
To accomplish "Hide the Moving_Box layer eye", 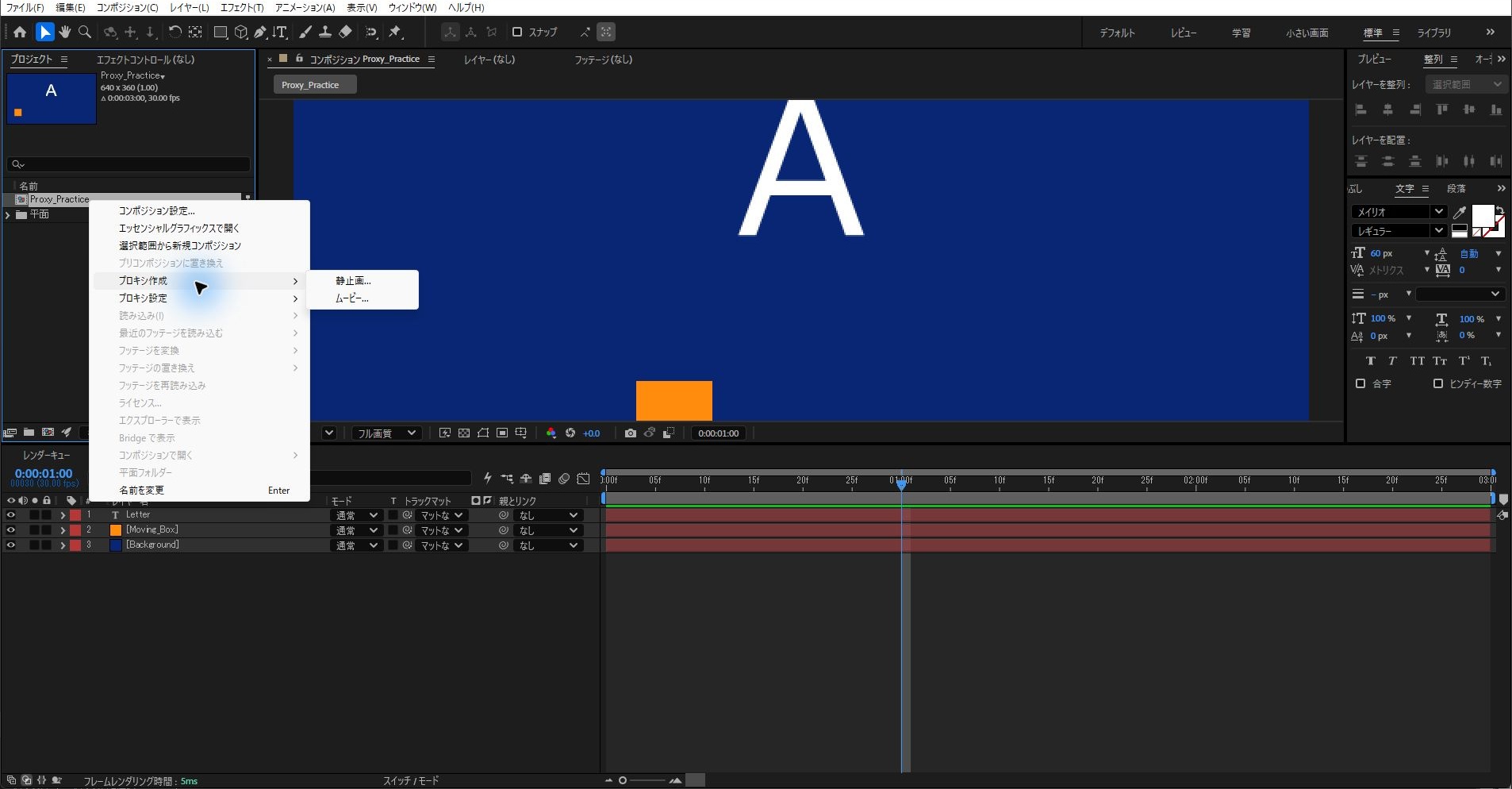I will 10,530.
